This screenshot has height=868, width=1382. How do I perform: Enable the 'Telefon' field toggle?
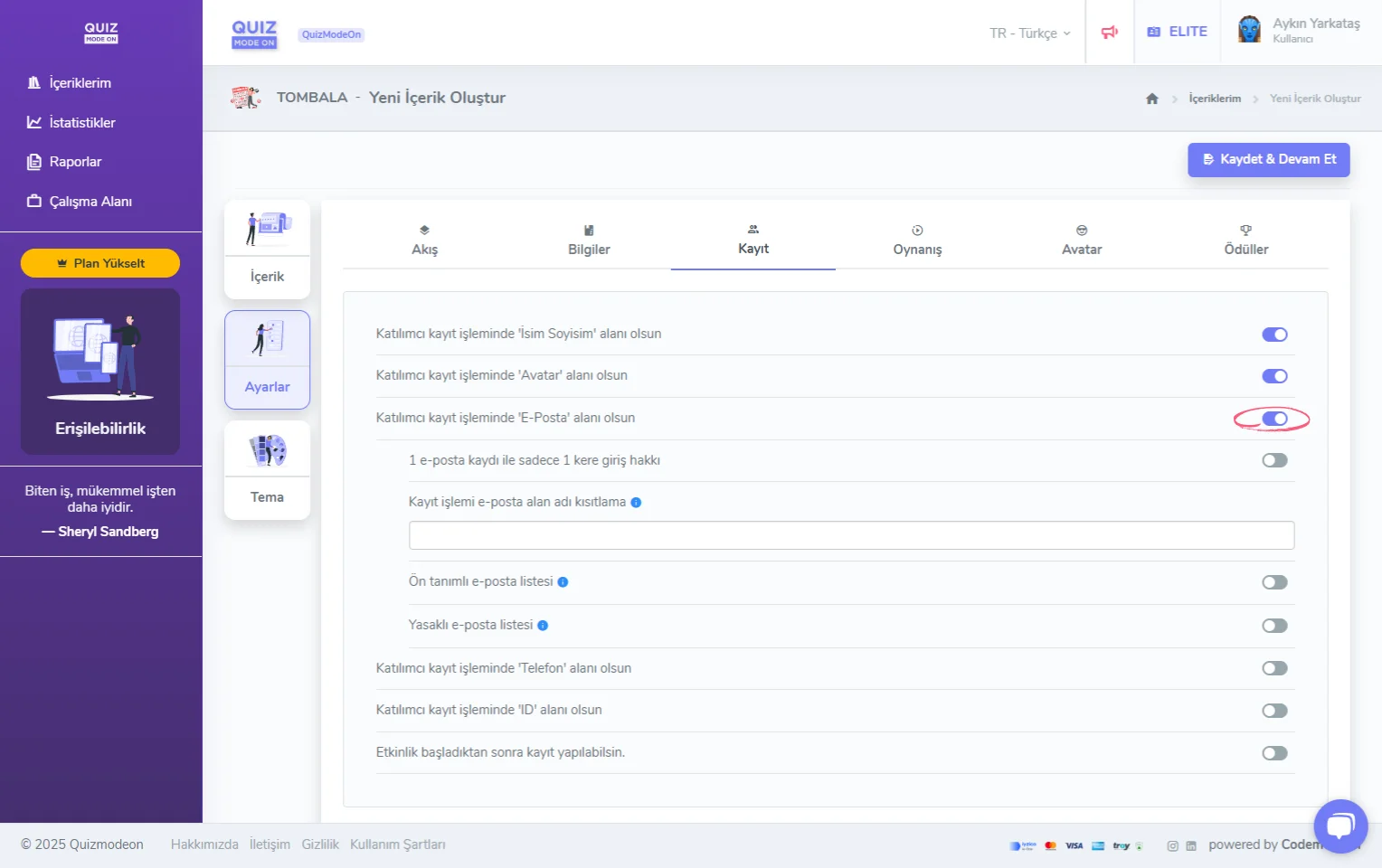(1274, 668)
